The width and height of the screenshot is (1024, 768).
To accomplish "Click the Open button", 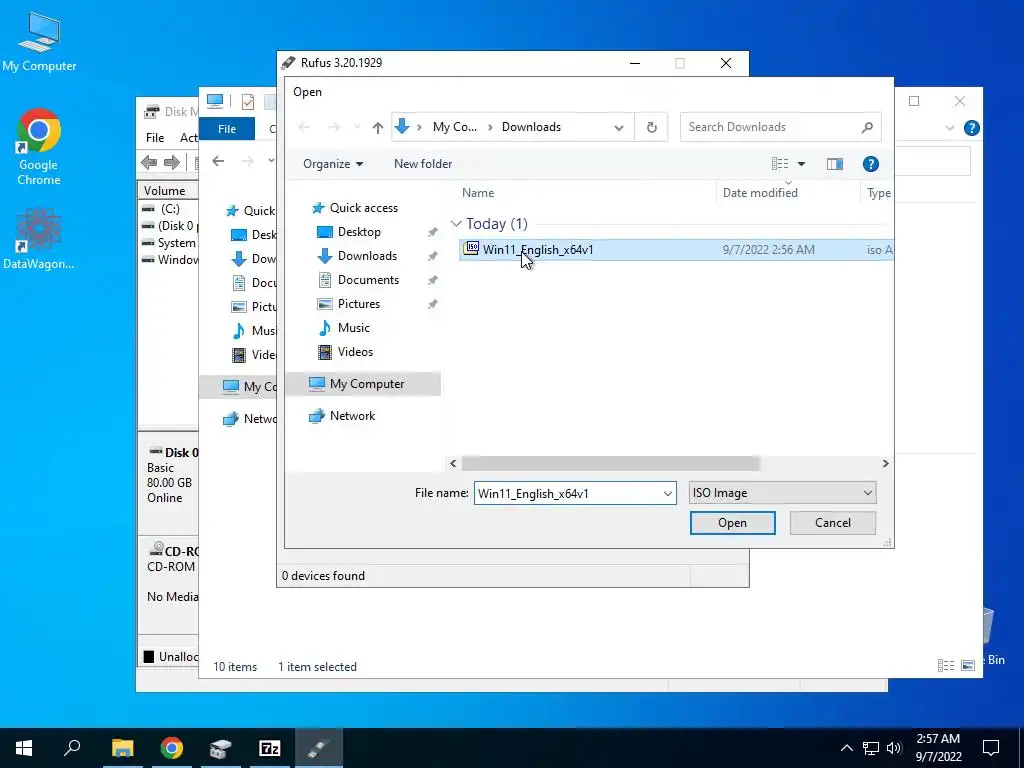I will tap(733, 523).
